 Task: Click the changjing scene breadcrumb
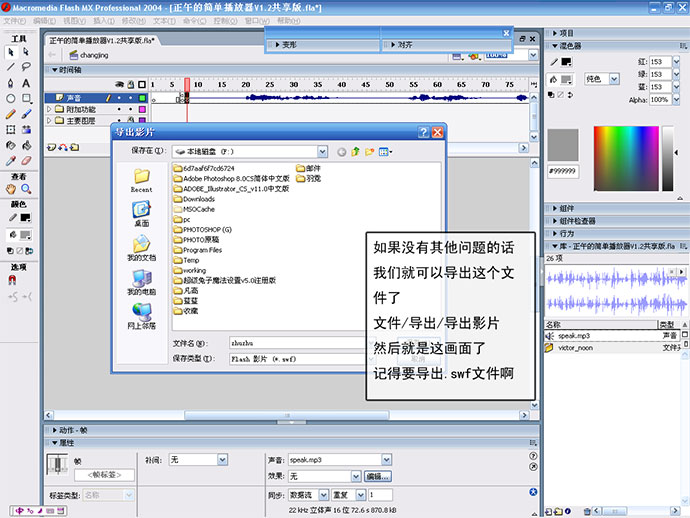coord(89,55)
